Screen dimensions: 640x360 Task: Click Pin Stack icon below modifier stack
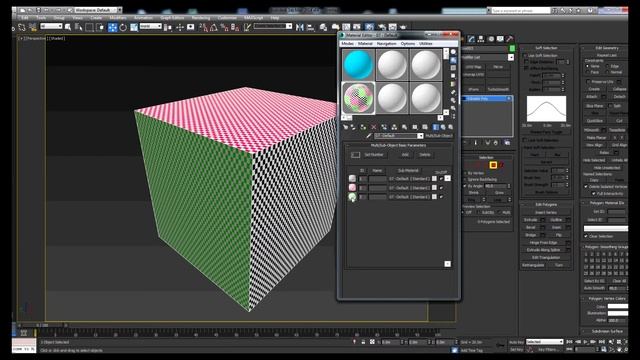465,143
